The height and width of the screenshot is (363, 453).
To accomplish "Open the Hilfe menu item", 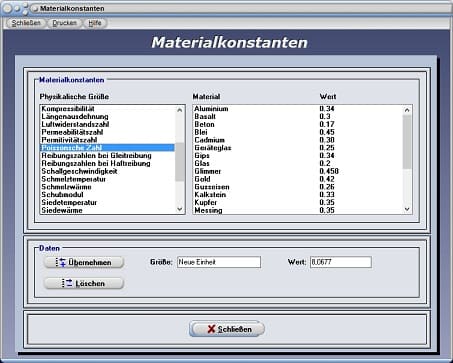I will (x=95, y=23).
